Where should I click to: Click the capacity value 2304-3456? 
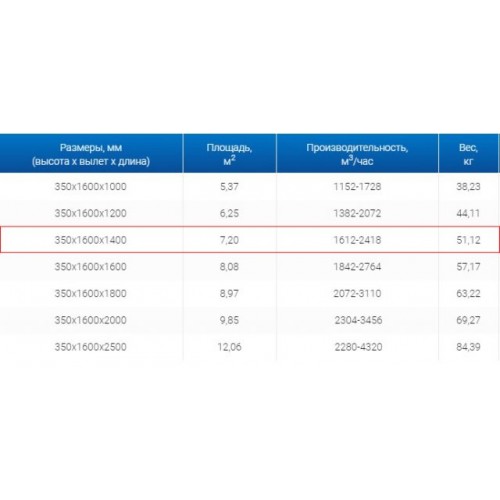(358, 320)
